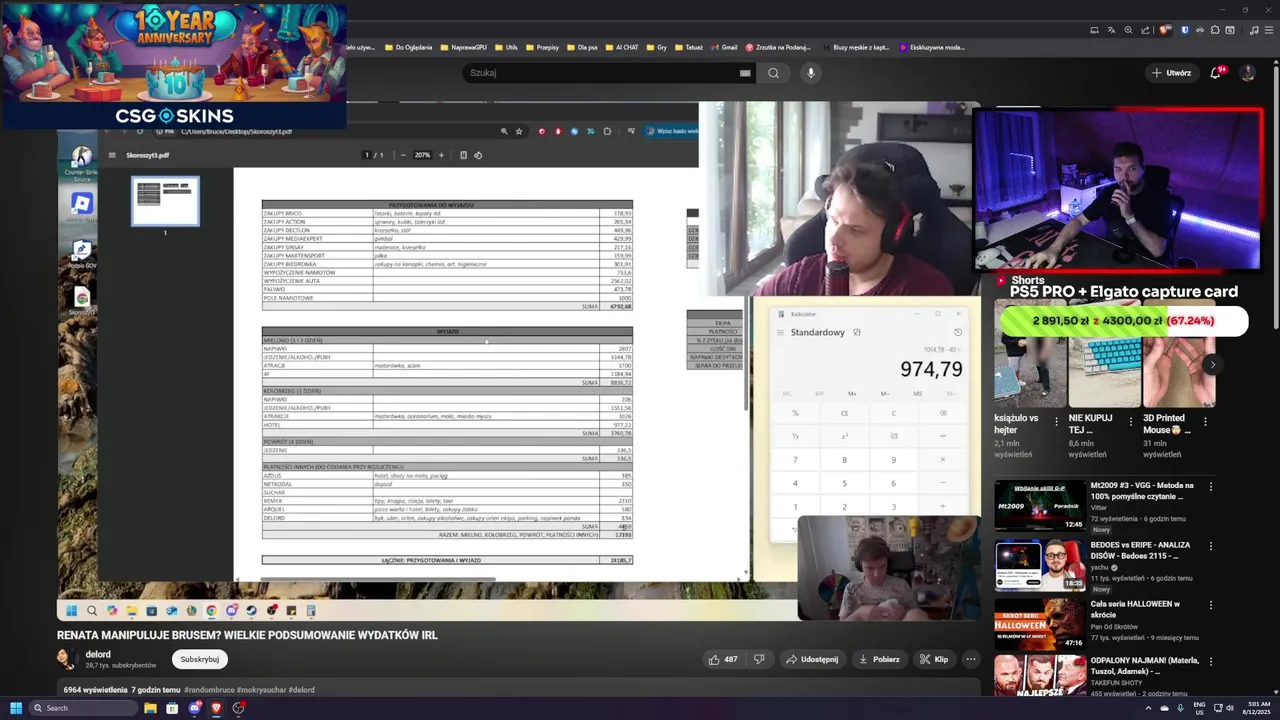Open BEDOES vs ERIPE video thumbnail
This screenshot has height=720, width=1280.
click(1040, 565)
